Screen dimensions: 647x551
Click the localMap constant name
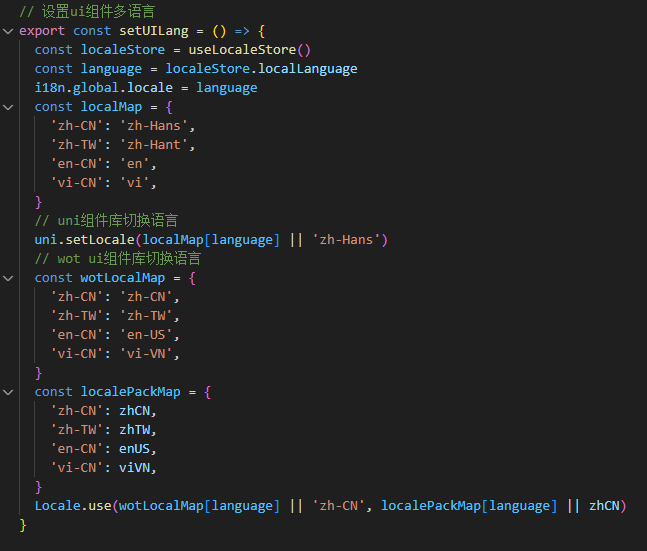111,107
